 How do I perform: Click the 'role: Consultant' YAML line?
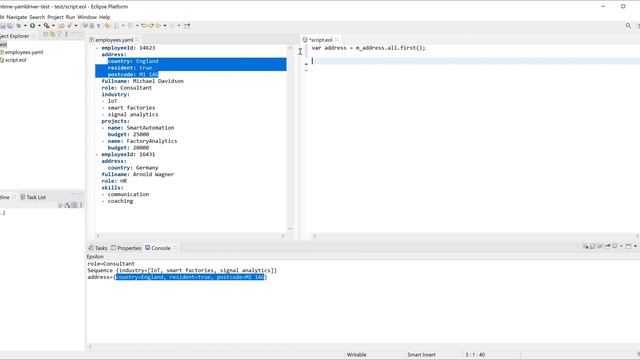127,88
